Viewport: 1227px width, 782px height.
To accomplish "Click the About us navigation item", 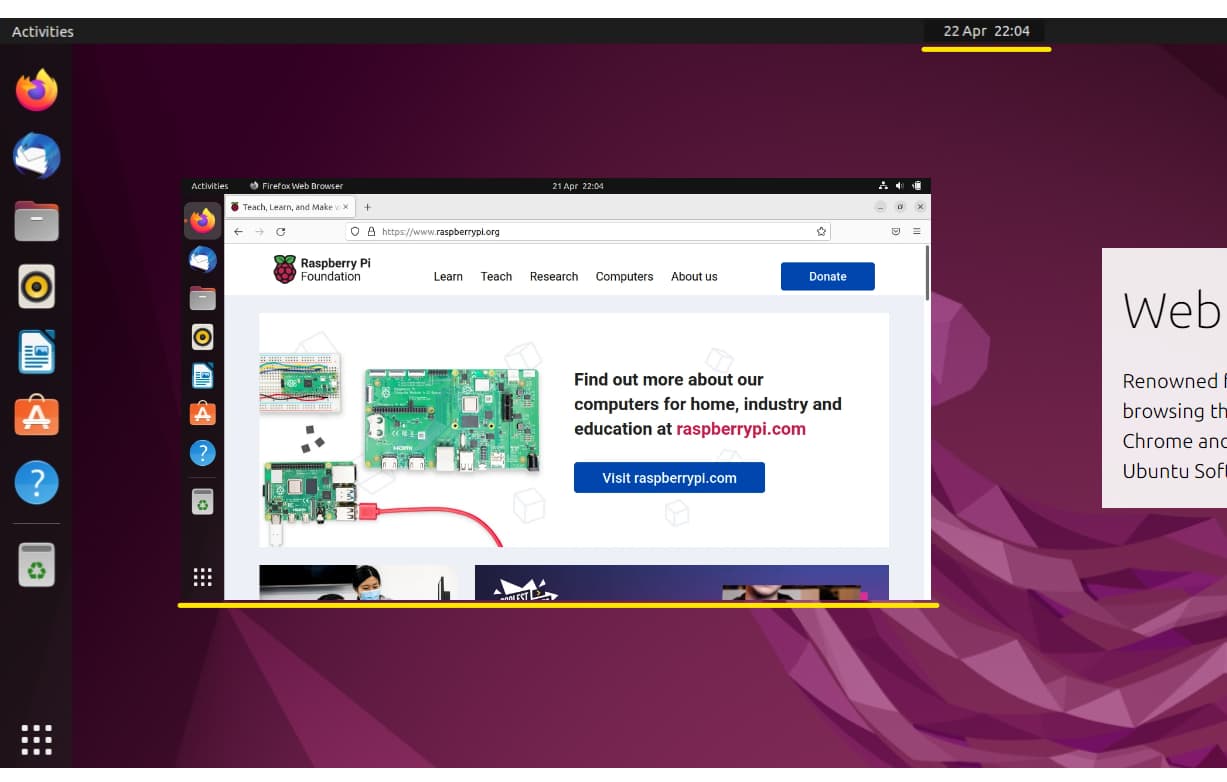I will [x=694, y=277].
